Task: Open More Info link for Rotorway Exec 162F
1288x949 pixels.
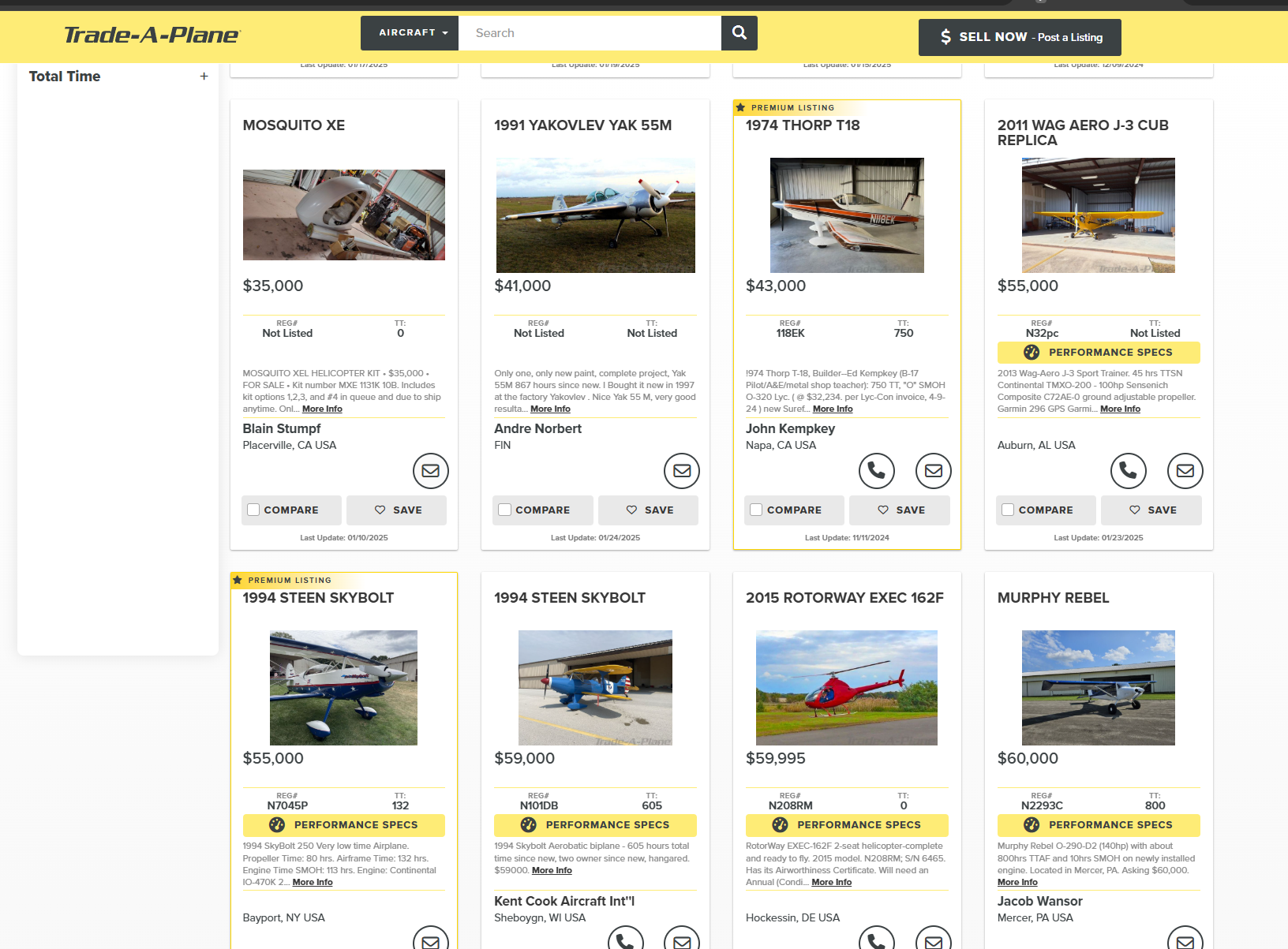Action: [x=832, y=882]
